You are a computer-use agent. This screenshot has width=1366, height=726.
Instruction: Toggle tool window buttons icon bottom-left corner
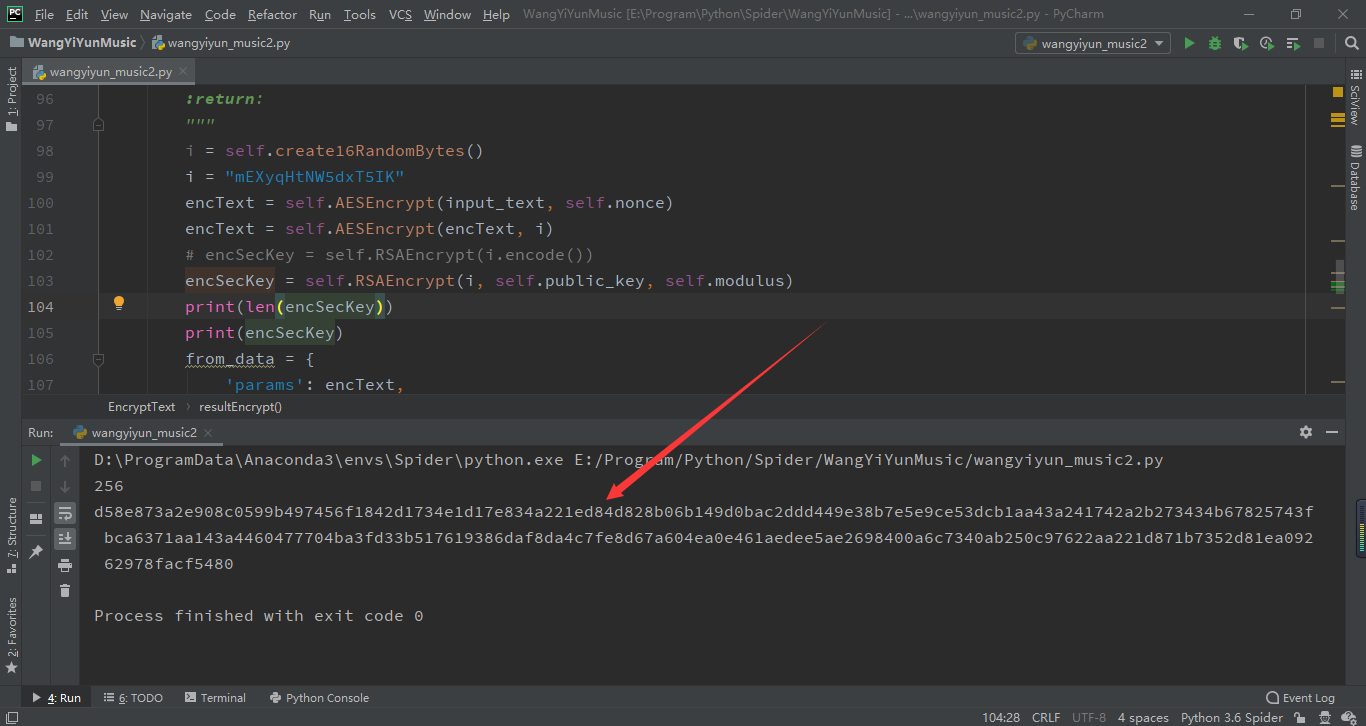[10, 717]
